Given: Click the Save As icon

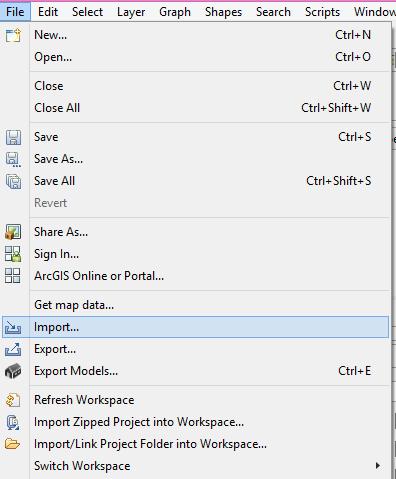Looking at the screenshot, I should point(13,159).
